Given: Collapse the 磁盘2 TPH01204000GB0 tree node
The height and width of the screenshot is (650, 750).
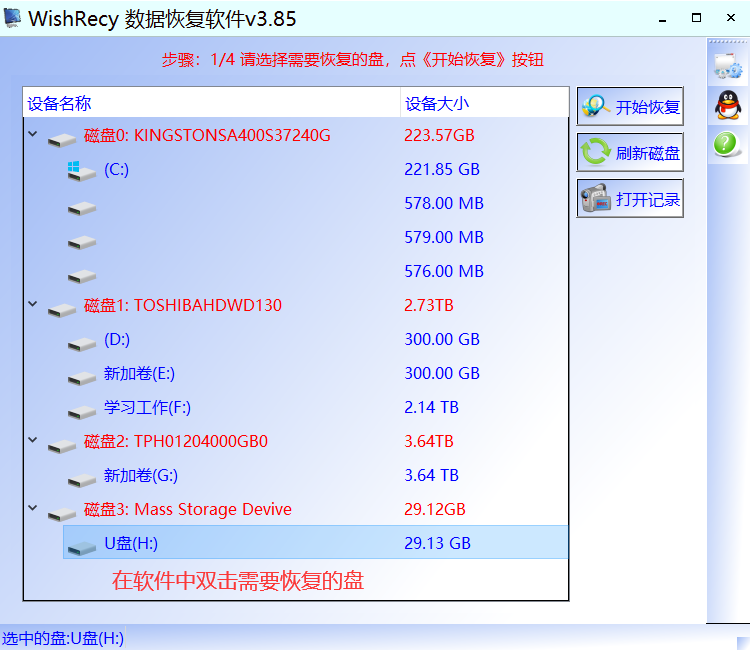Looking at the screenshot, I should pyautogui.click(x=33, y=440).
